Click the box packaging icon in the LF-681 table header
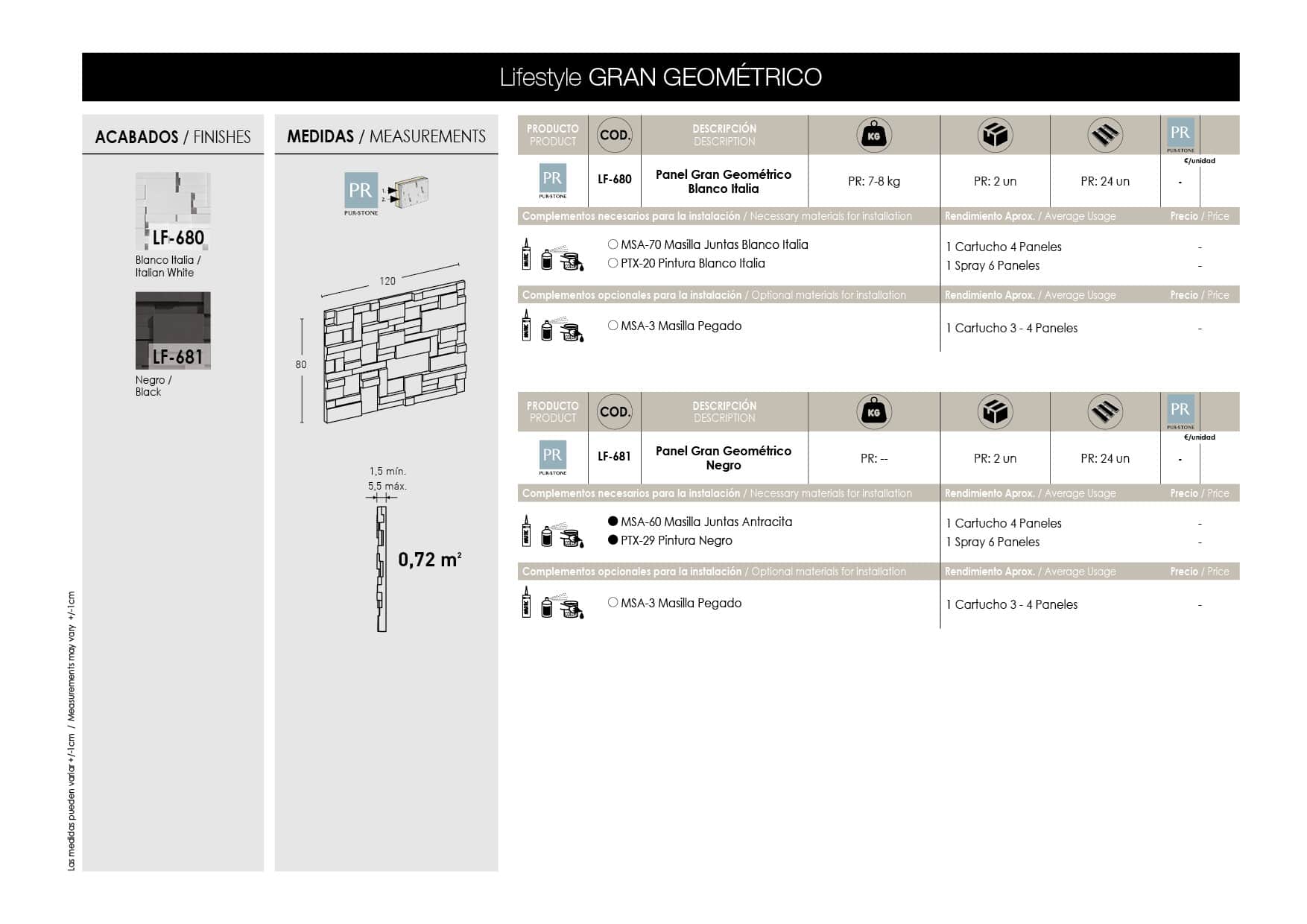Viewport: 1307px width, 924px height. pyautogui.click(x=995, y=411)
